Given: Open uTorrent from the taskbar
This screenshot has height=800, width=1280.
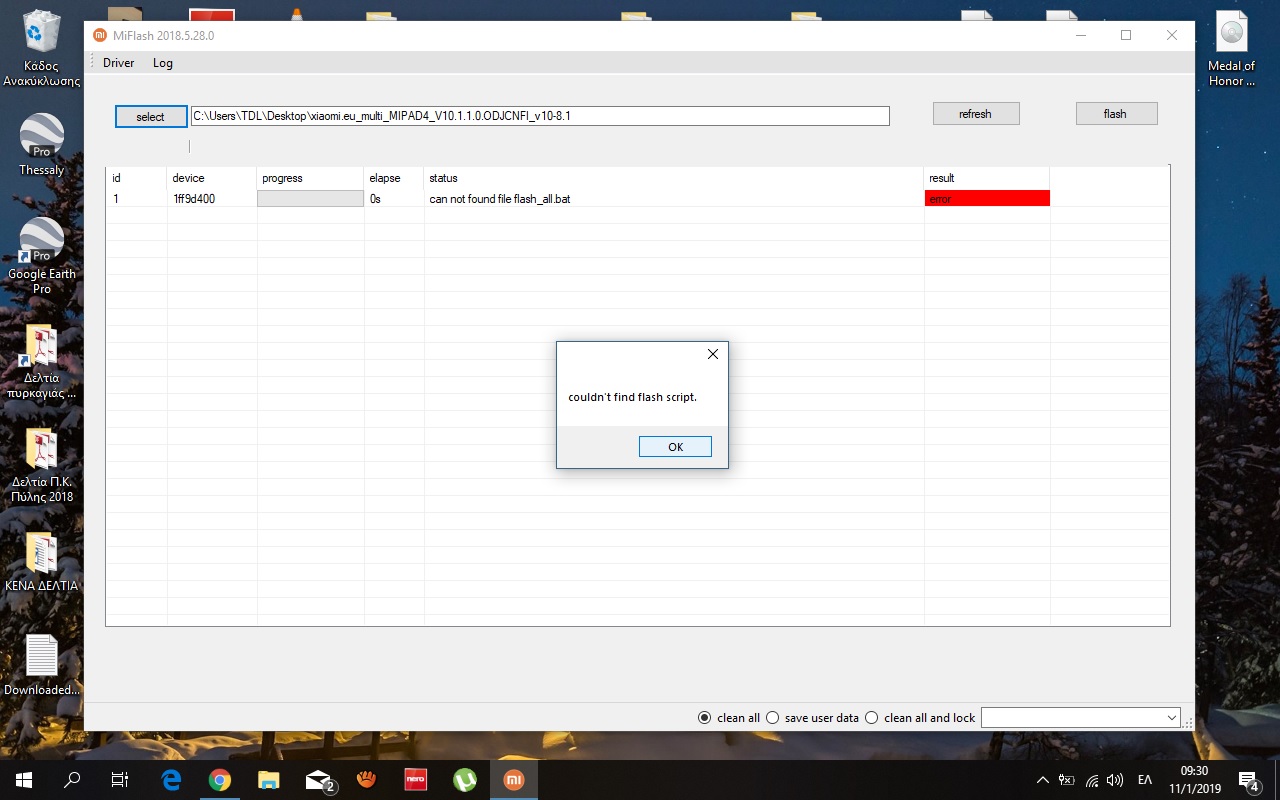Looking at the screenshot, I should pos(465,780).
